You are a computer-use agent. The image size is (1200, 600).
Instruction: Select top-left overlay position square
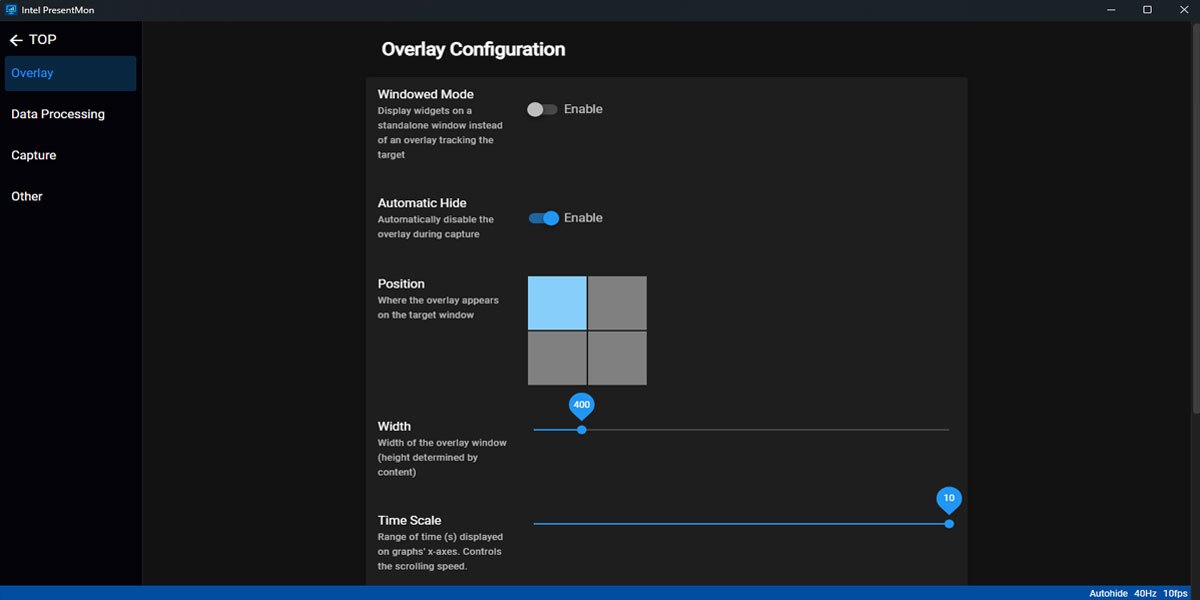coord(557,303)
